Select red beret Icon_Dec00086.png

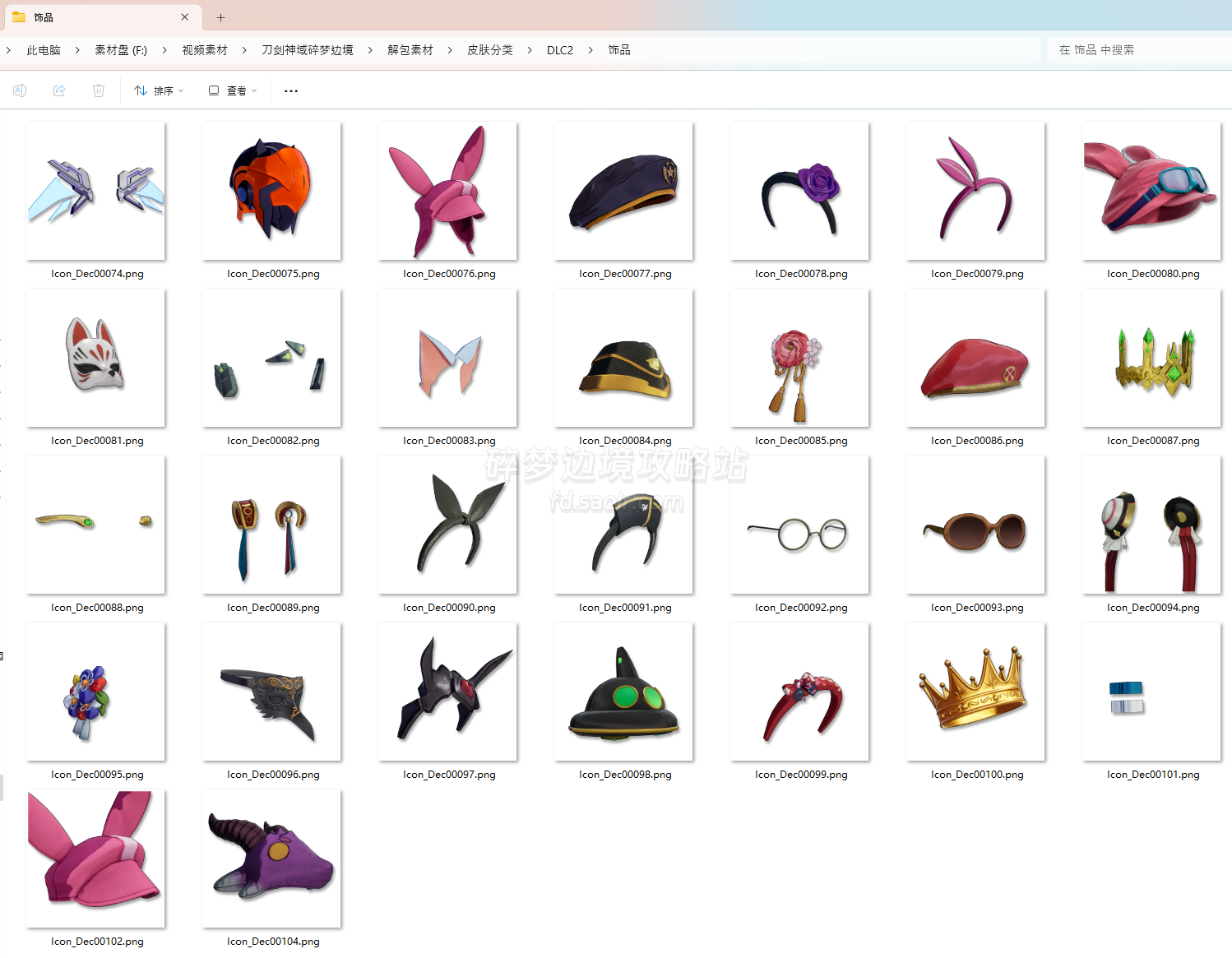click(x=975, y=358)
